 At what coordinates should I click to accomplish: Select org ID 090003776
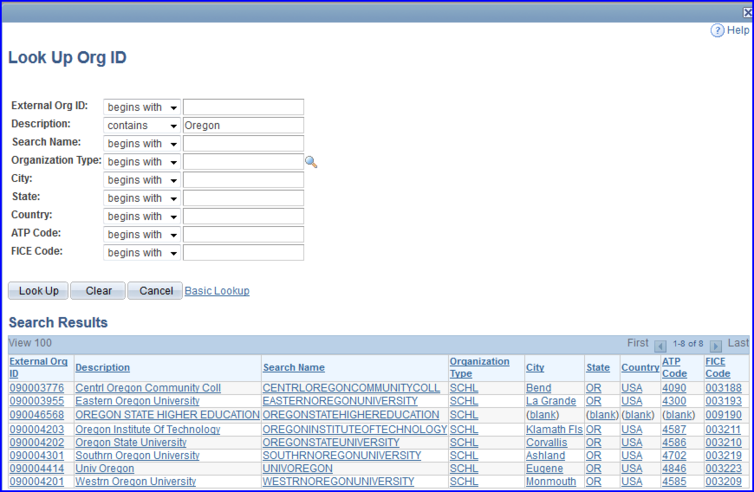tap(37, 388)
